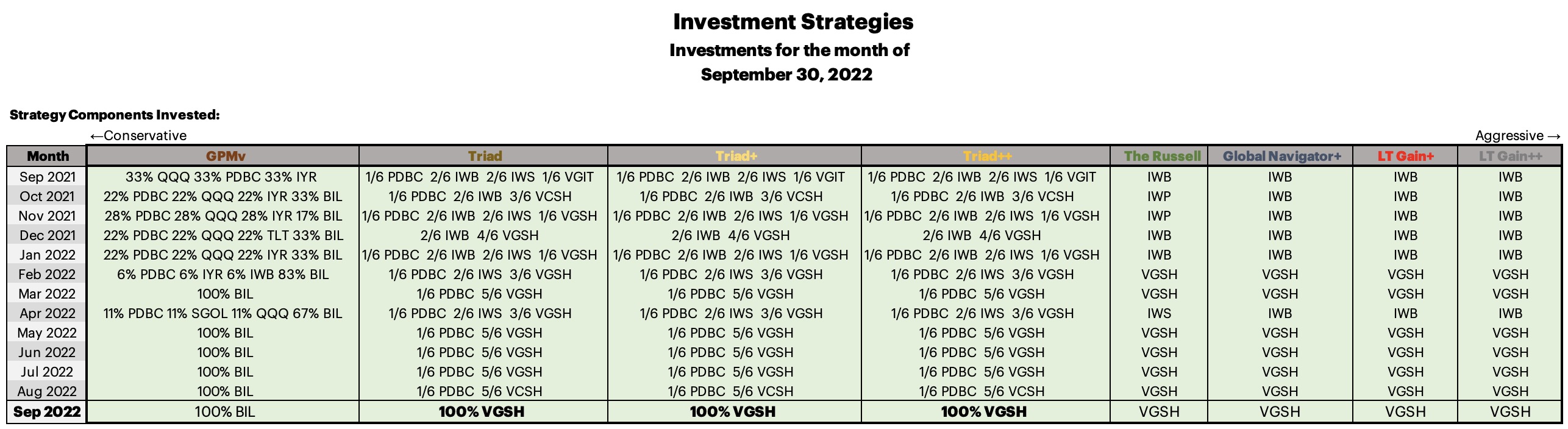Click the Triad+ column header
The height and width of the screenshot is (429, 1568).
735,156
